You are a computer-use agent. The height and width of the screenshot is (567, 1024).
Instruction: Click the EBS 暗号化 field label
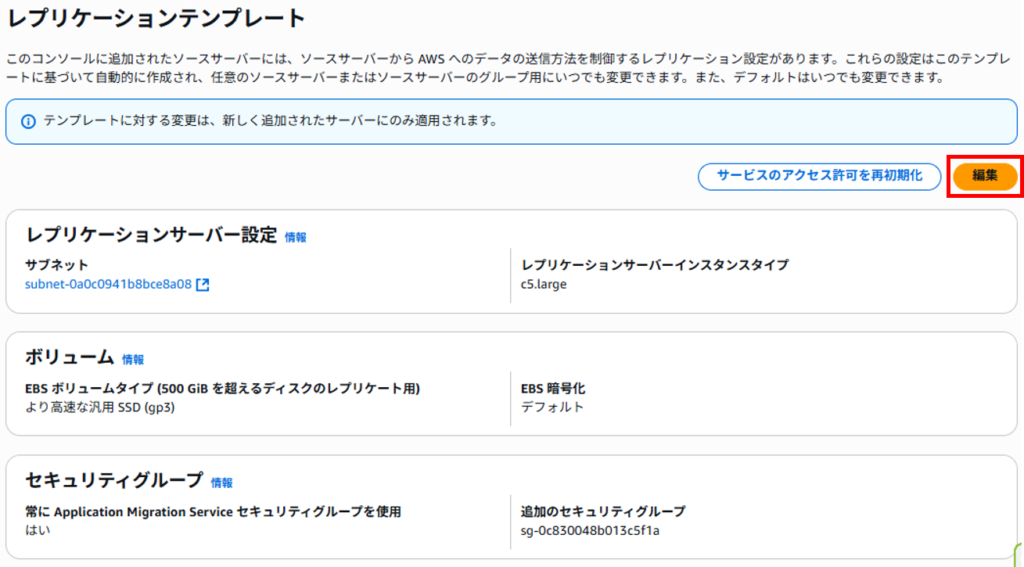(x=553, y=389)
